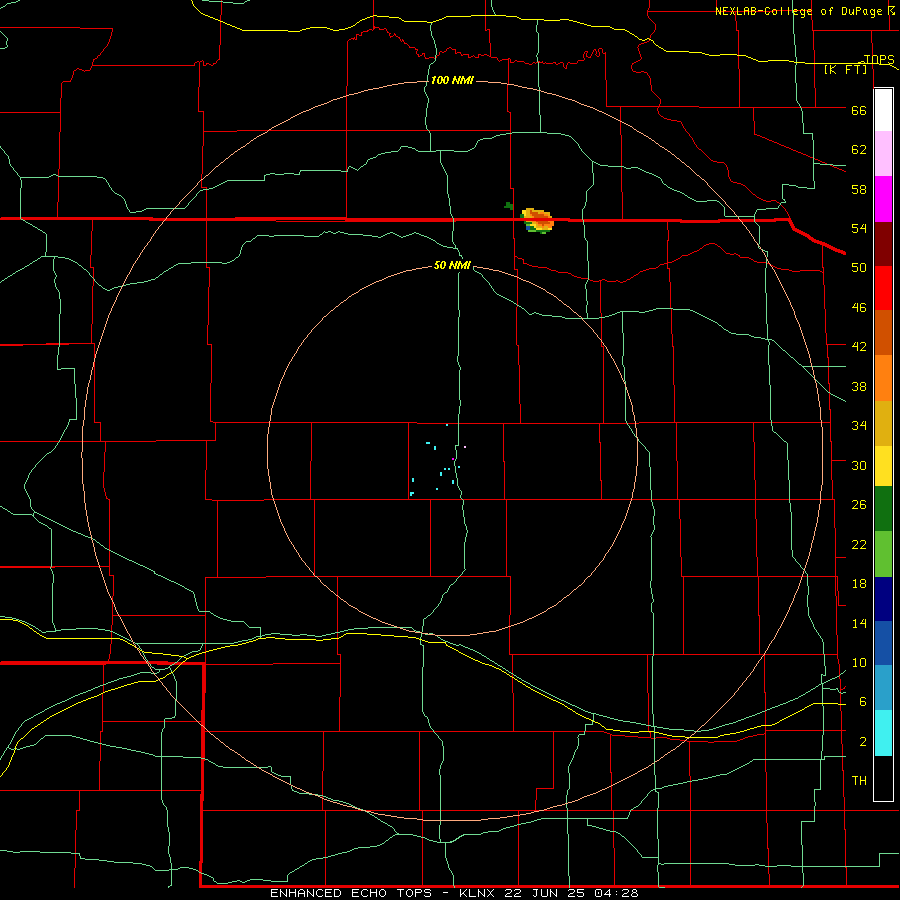This screenshot has width=900, height=900.
Task: Click the yellow 30 kft legend swatch
Action: click(x=883, y=466)
